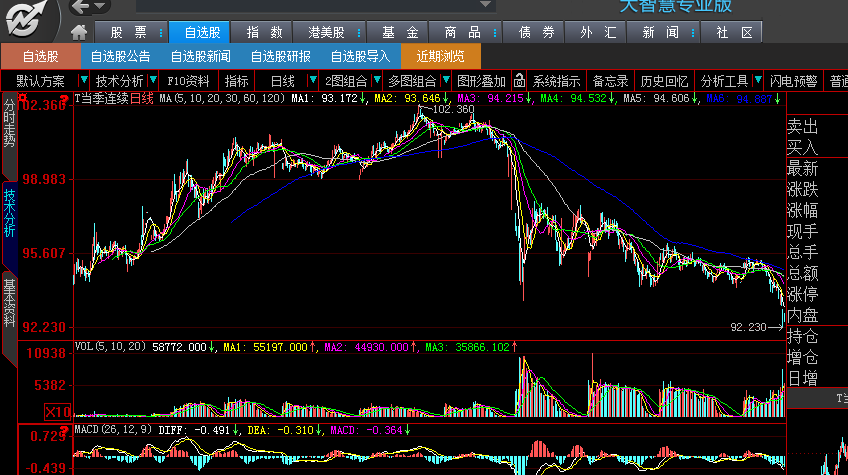Switch to the 新闻 tab
Image resolution: width=848 pixels, height=475 pixels.
tap(660, 32)
